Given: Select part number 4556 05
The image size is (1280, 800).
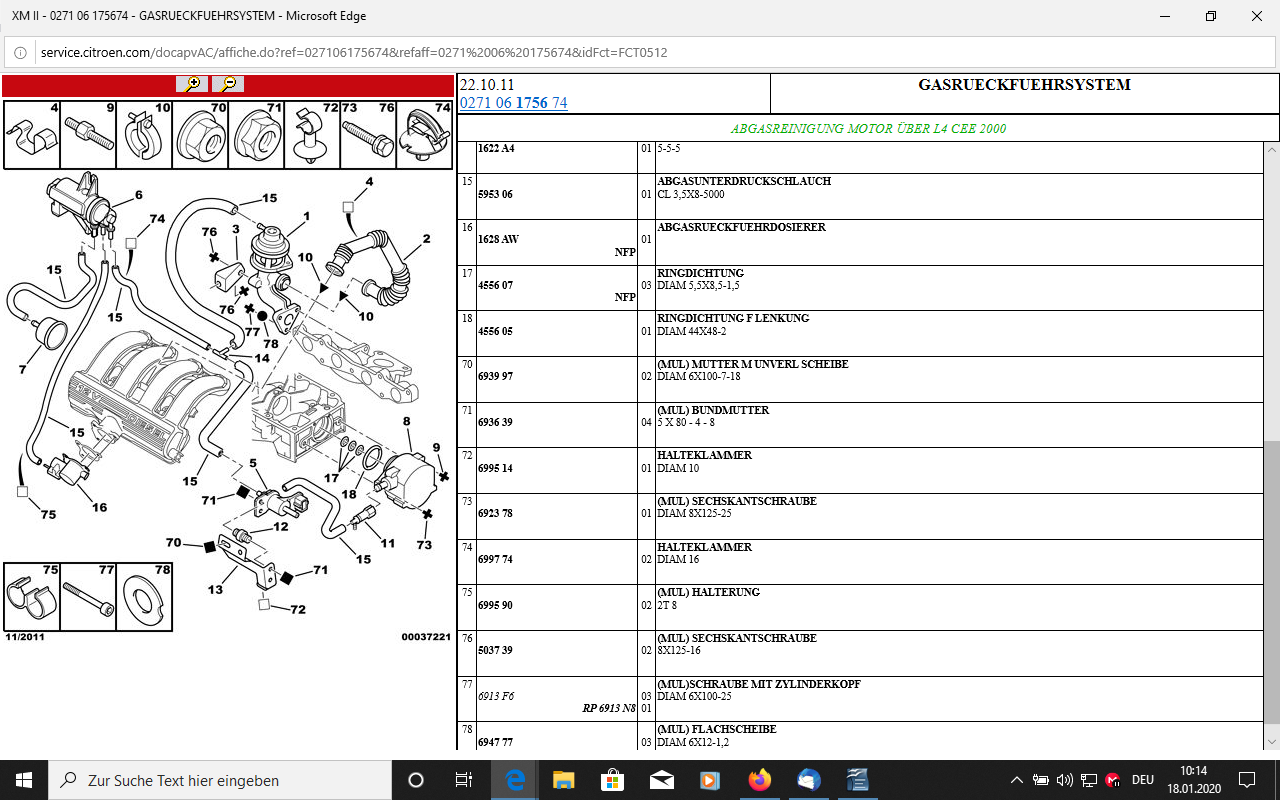Looking at the screenshot, I should pos(495,331).
